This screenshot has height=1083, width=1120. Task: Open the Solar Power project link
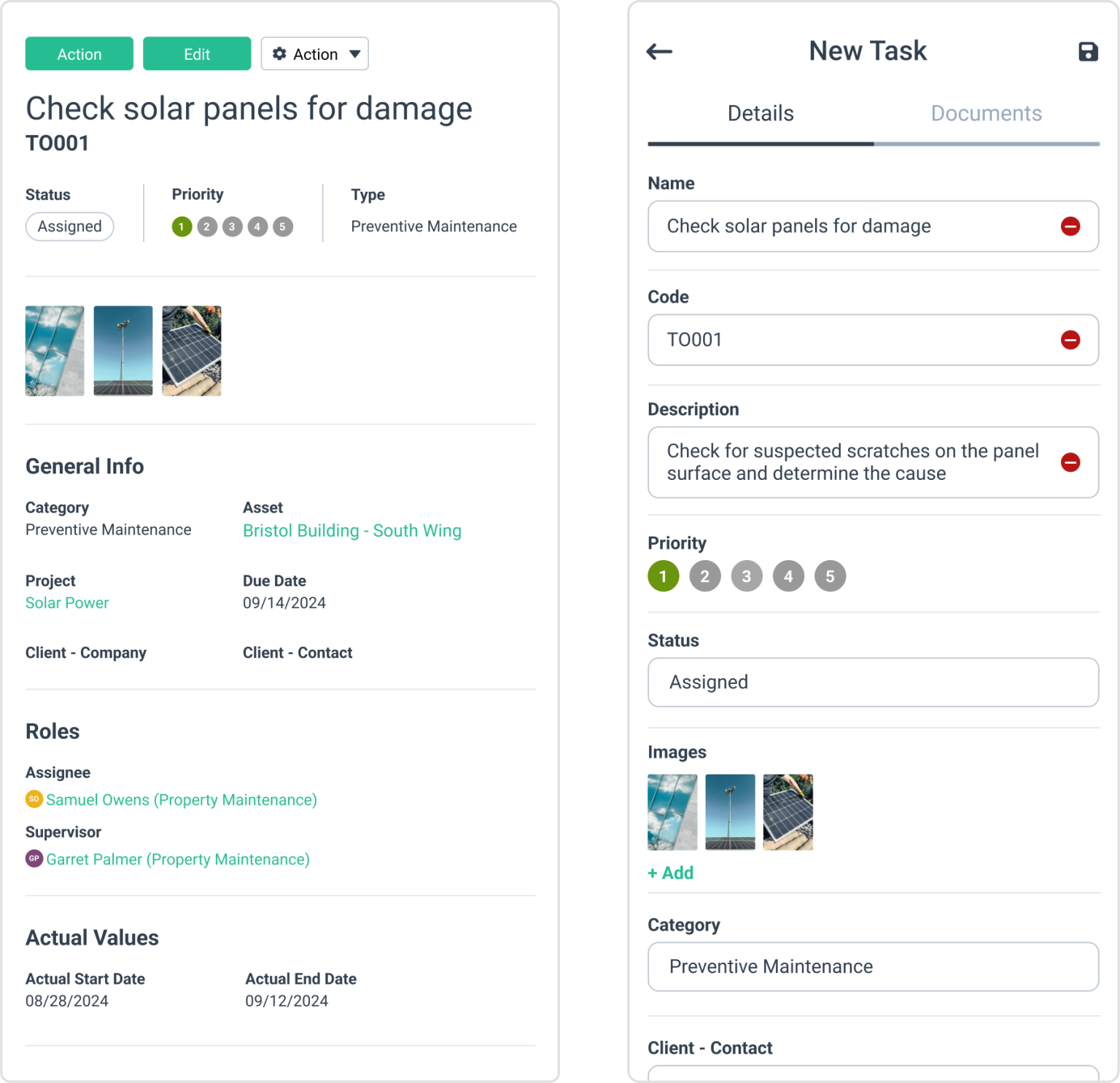(x=66, y=602)
